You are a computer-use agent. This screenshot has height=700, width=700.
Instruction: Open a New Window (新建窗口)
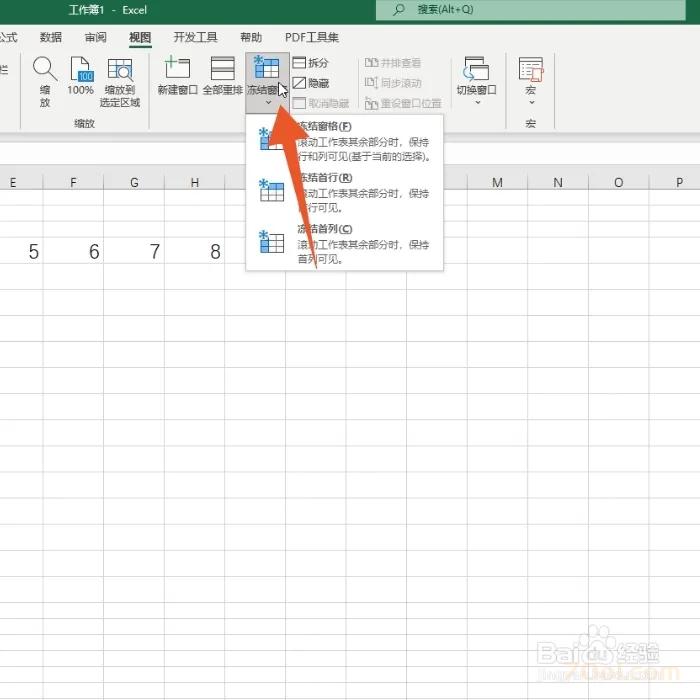coord(177,76)
